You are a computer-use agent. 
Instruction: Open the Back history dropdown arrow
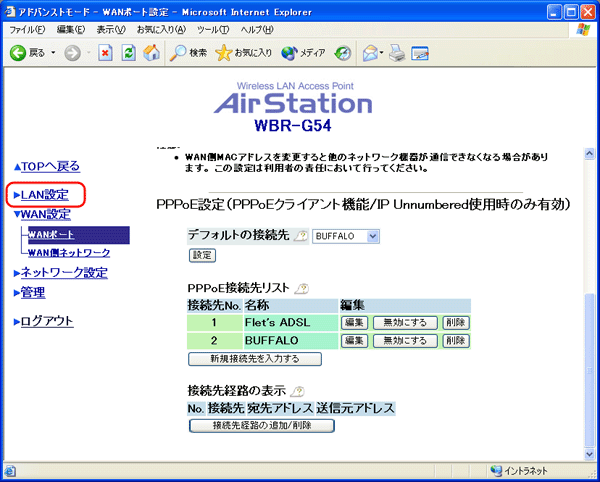pyautogui.click(x=53, y=53)
